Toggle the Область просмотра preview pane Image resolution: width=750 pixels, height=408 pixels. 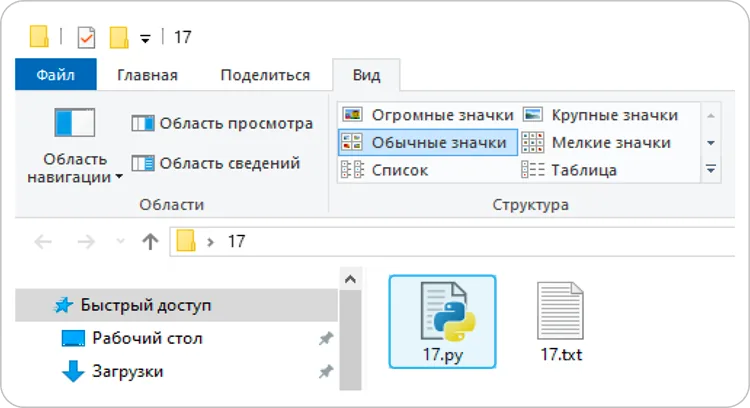222,123
